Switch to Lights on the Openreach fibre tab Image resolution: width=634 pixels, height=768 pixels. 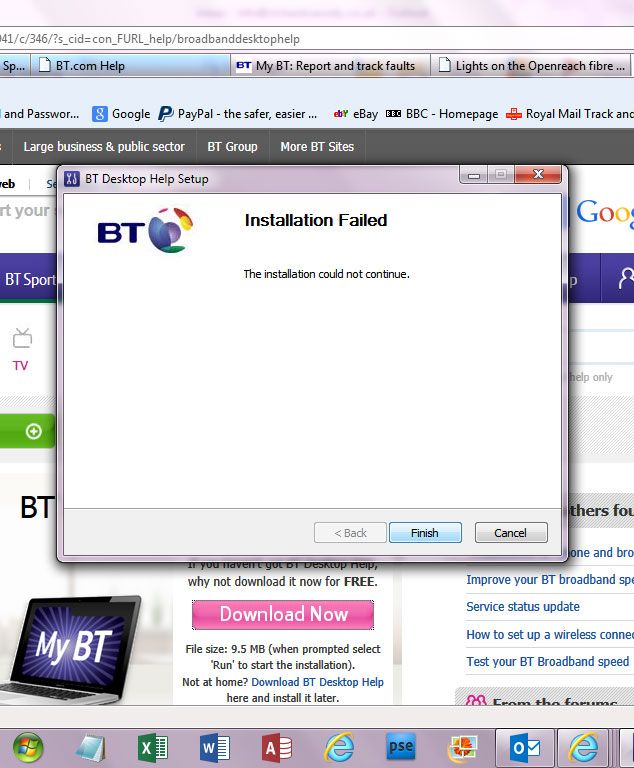(531, 66)
